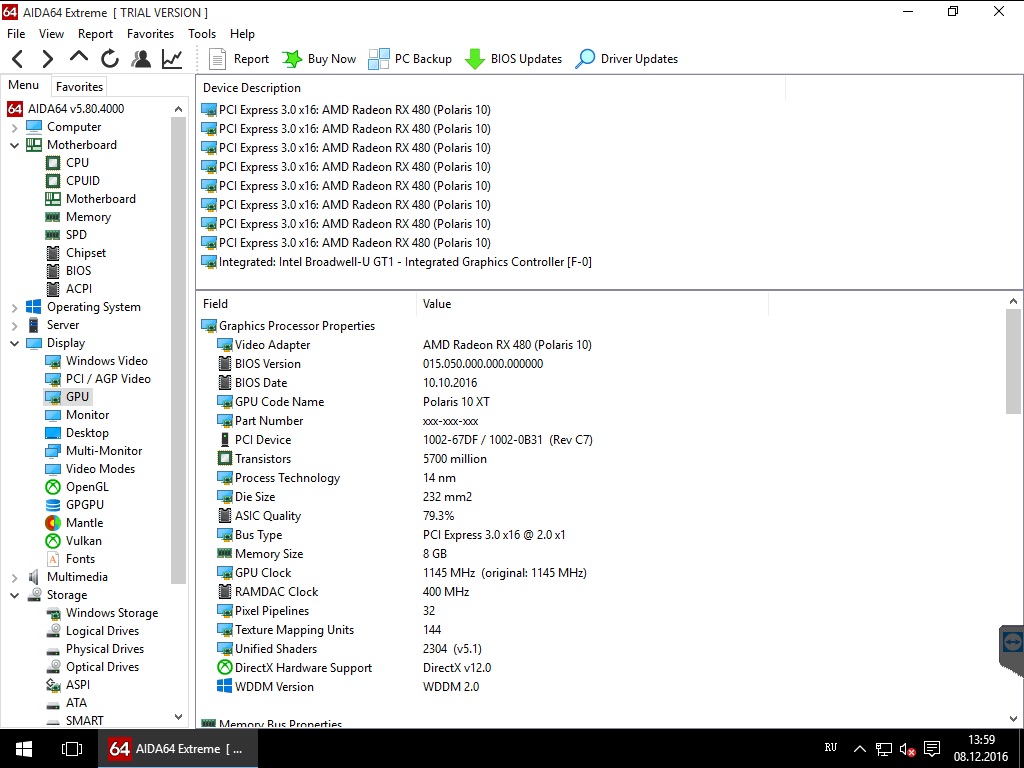Open the Help menu
This screenshot has width=1024, height=768.
click(x=242, y=34)
